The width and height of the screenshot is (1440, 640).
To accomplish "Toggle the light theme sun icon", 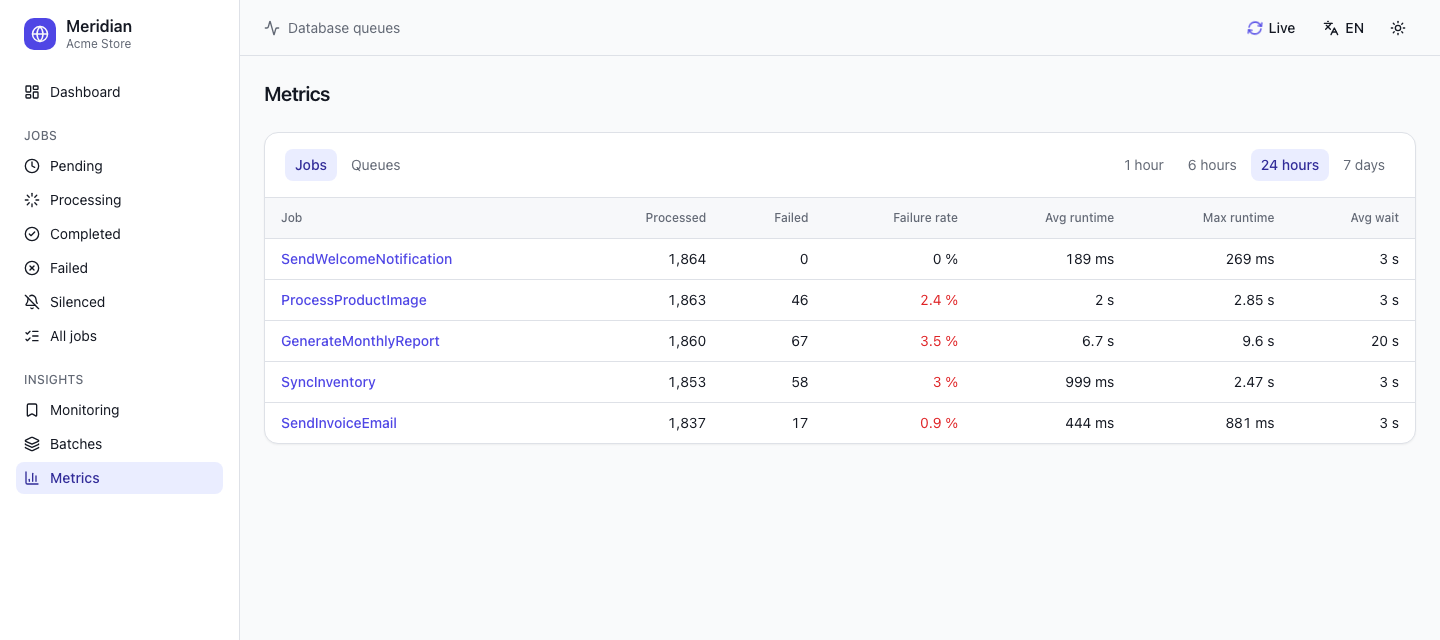I will (x=1398, y=28).
